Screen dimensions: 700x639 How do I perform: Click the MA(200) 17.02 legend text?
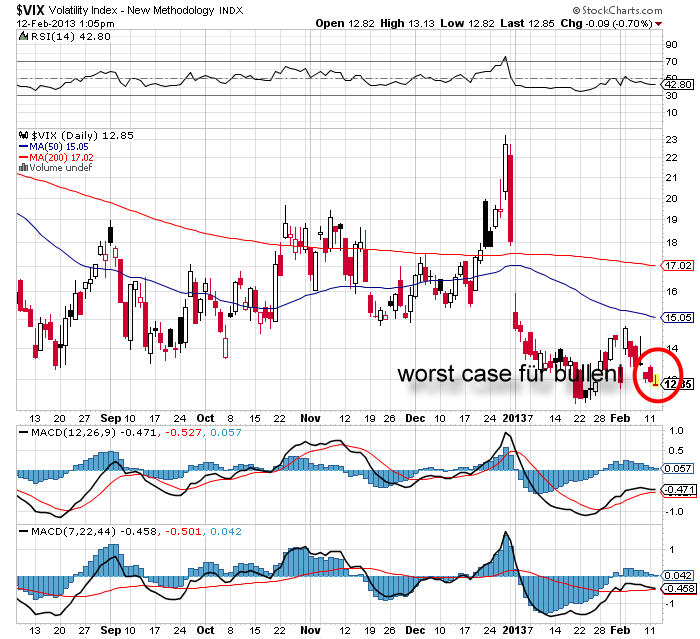click(x=61, y=157)
